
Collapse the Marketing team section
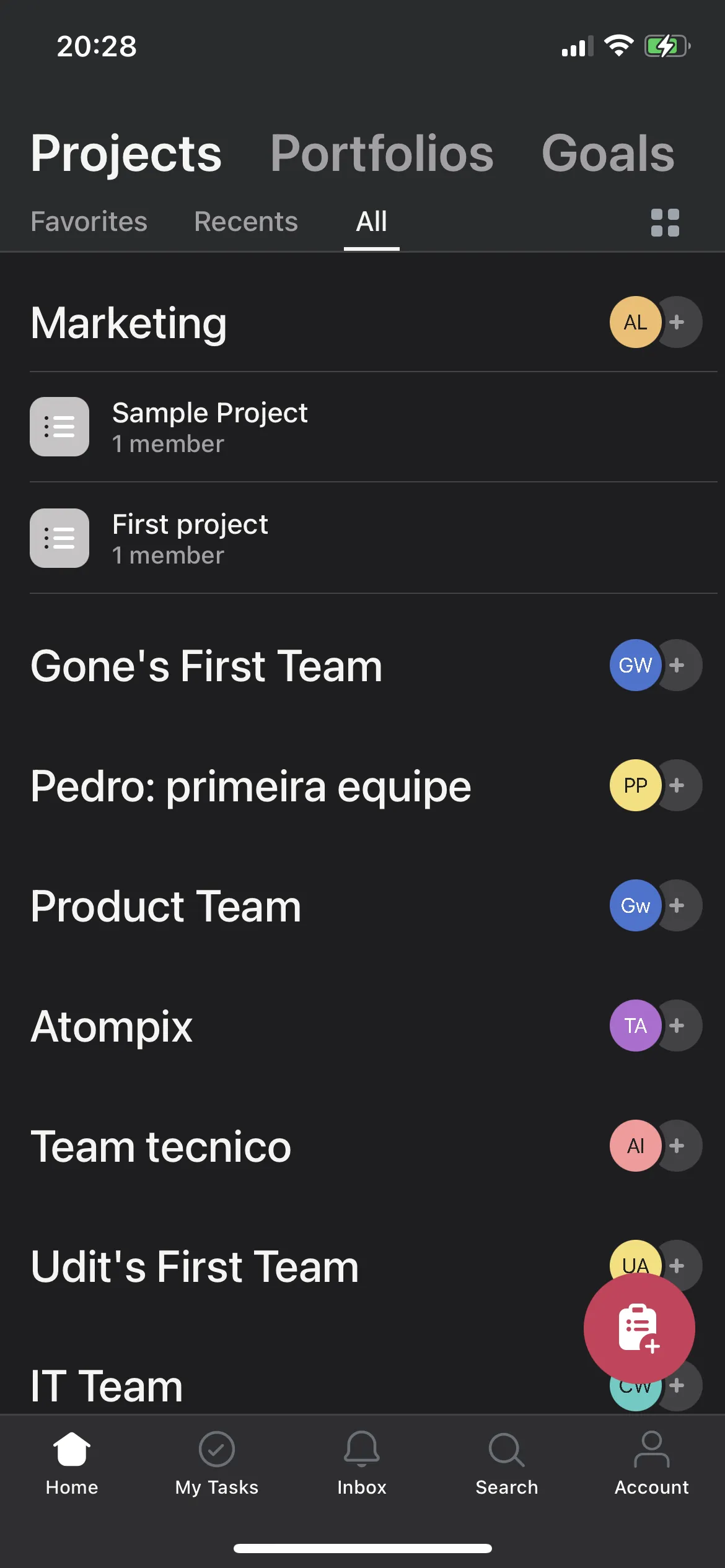pyautogui.click(x=129, y=323)
